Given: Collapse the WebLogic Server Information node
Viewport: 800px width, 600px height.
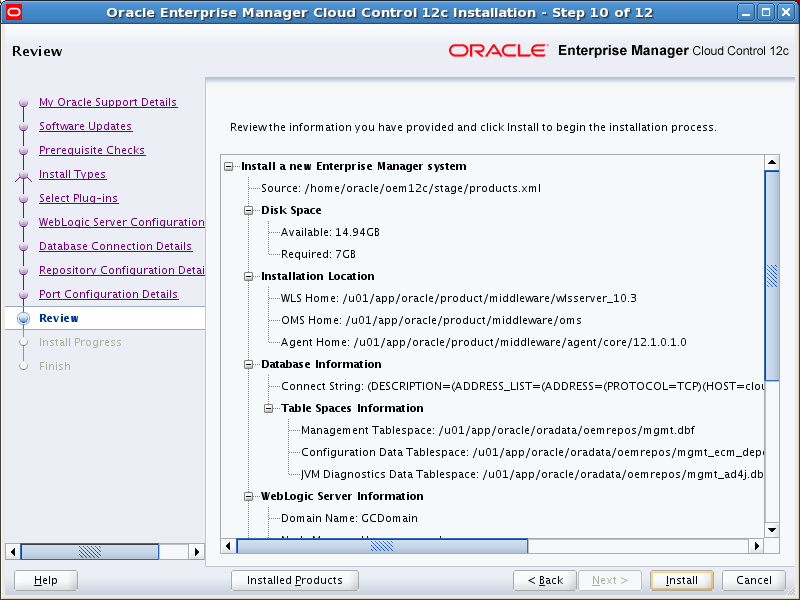Looking at the screenshot, I should tap(248, 496).
